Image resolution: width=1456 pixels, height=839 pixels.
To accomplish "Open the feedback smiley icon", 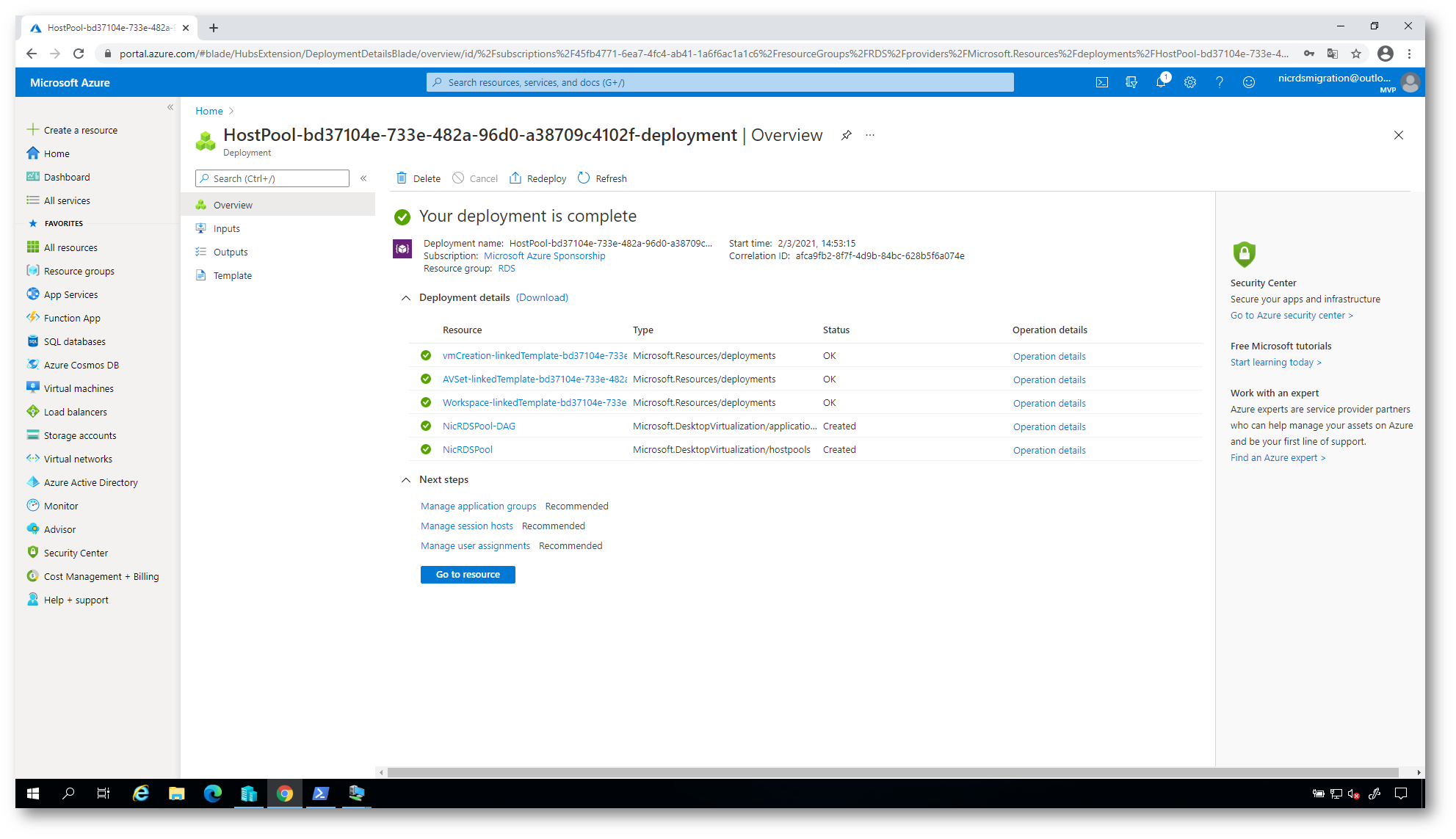I will 1249,83.
